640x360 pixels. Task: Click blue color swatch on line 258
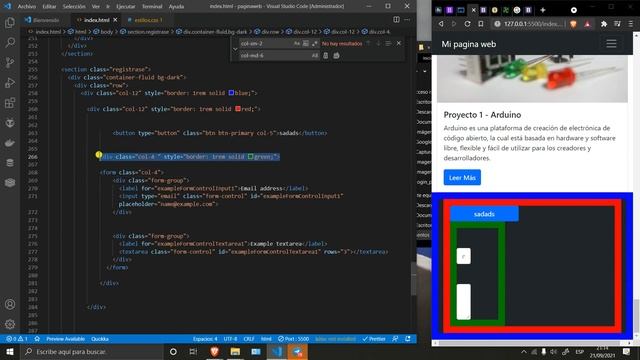click(231, 93)
